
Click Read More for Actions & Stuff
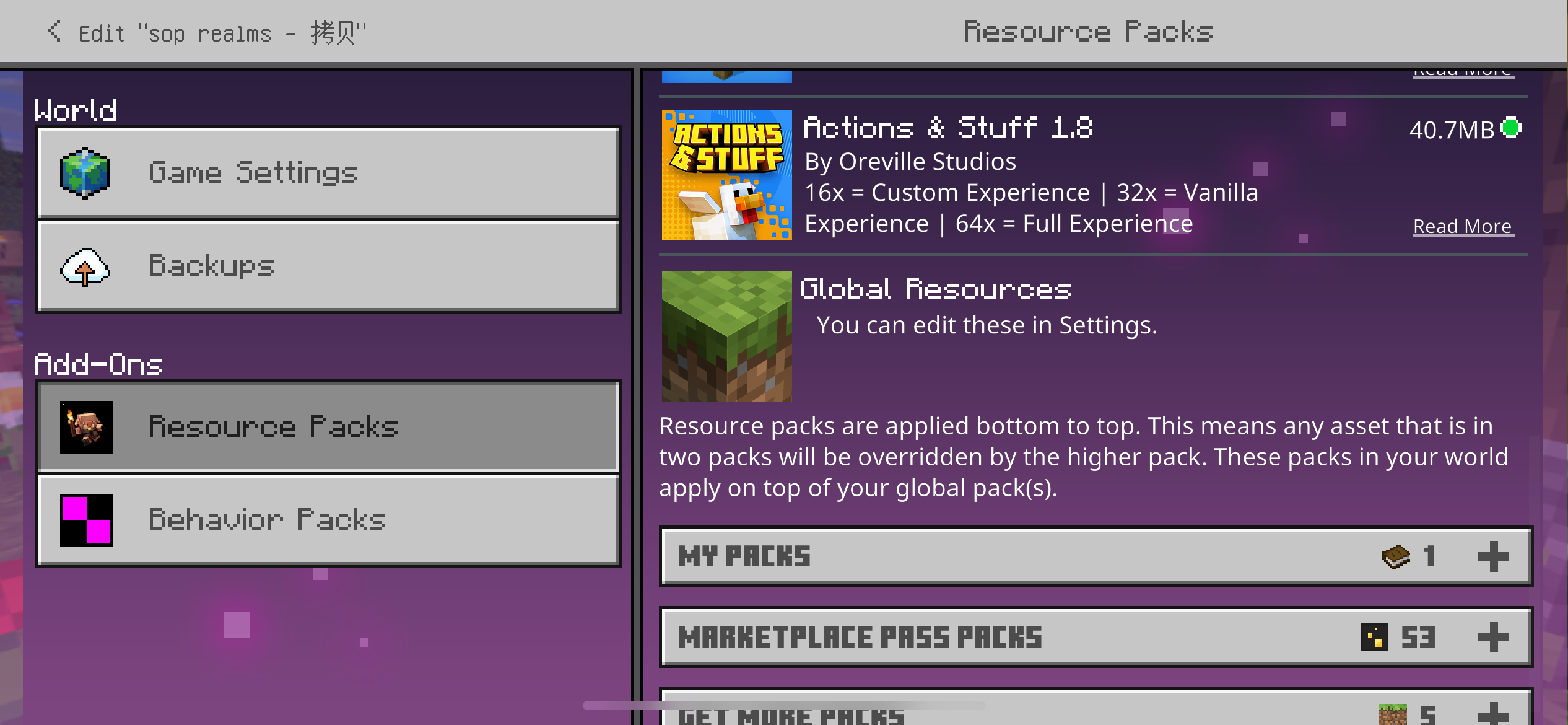click(x=1463, y=226)
